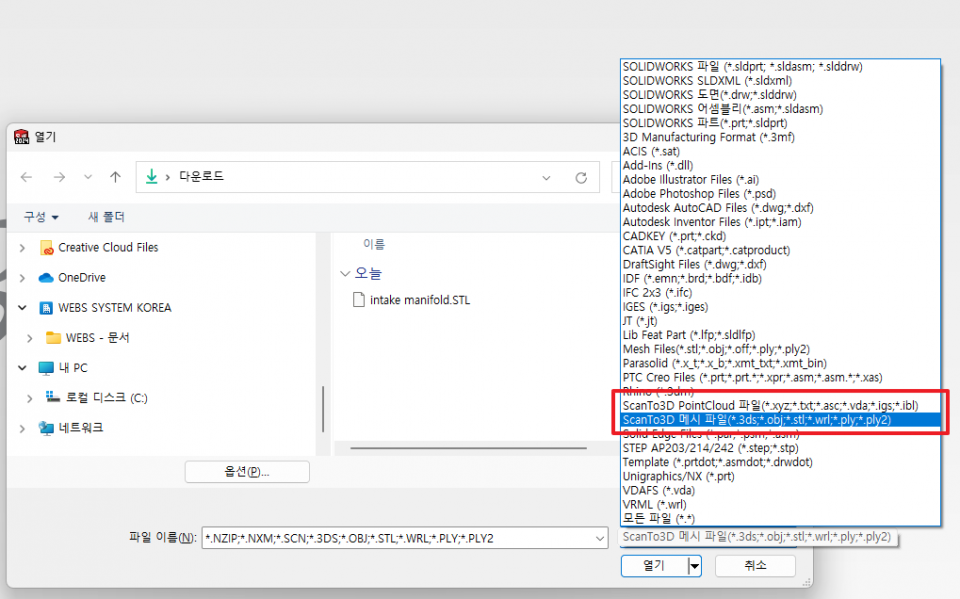Open the file name dropdown arrow

[x=600, y=538]
